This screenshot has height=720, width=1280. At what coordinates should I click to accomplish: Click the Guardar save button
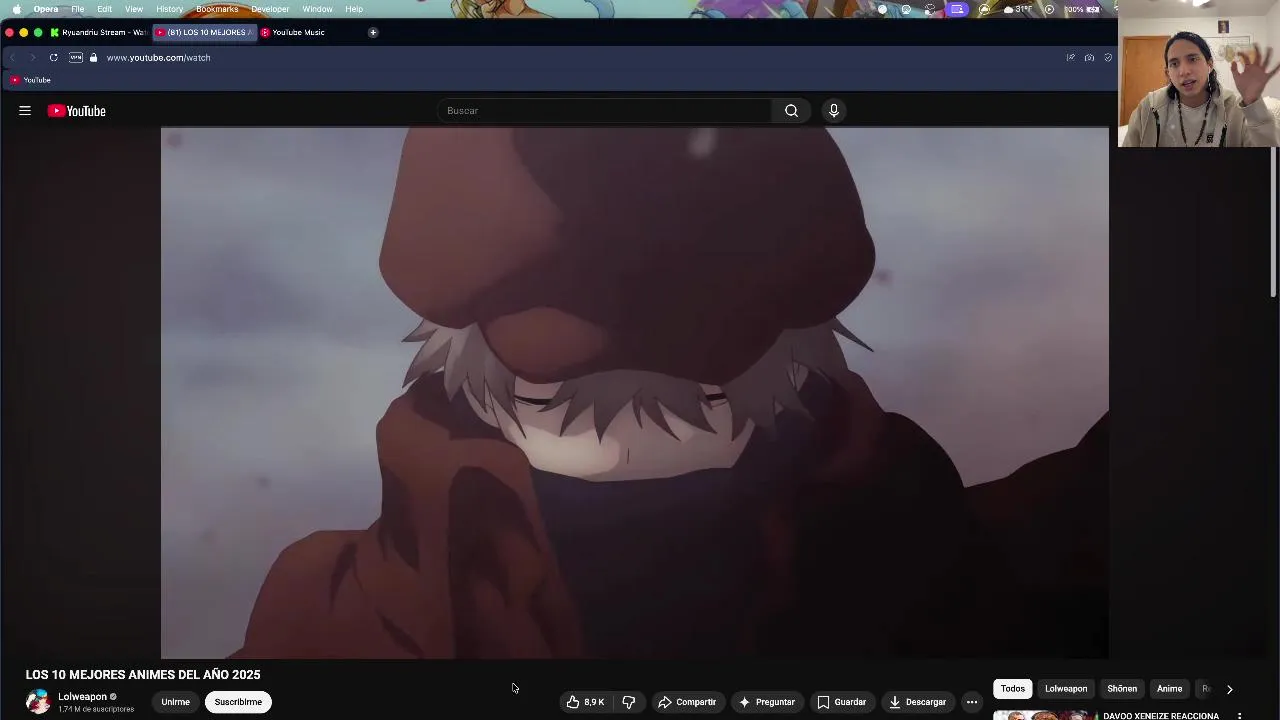(x=842, y=702)
